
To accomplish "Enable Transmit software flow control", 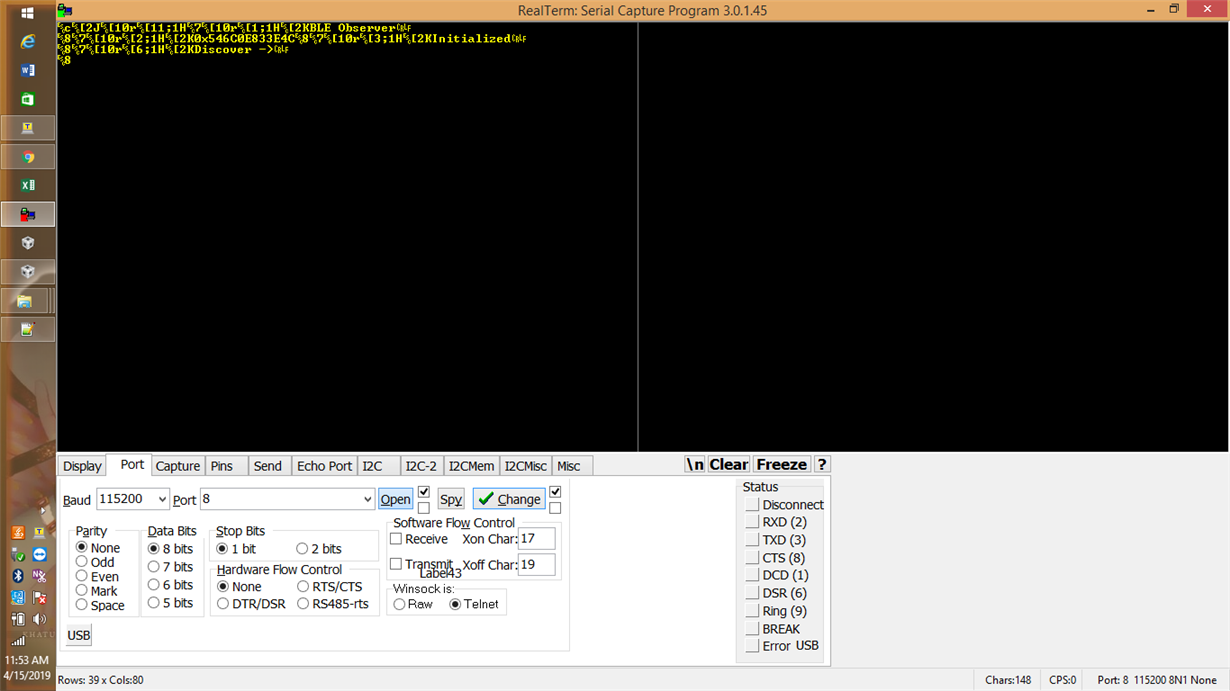I will click(396, 564).
